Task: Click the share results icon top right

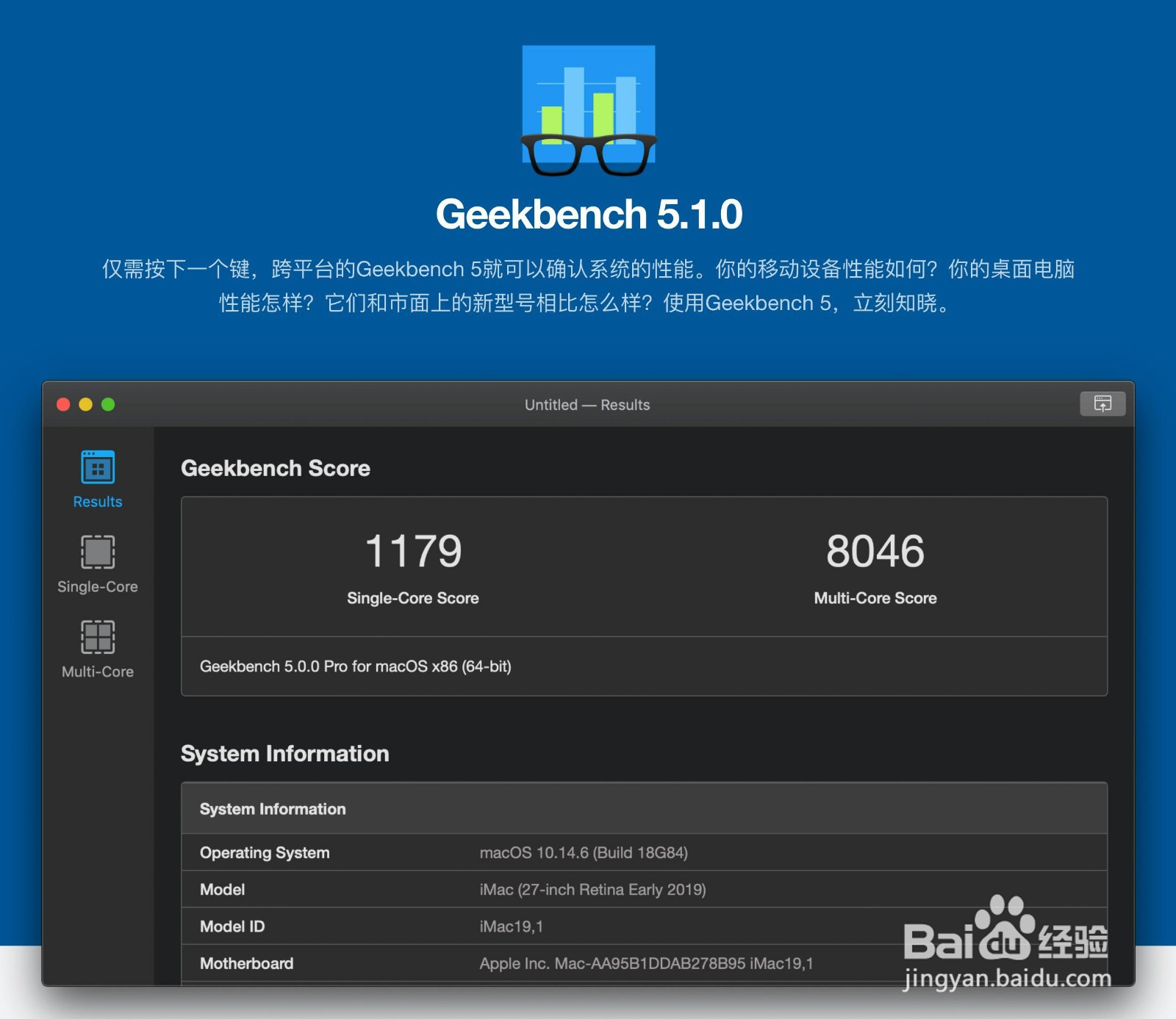Action: (x=1102, y=405)
